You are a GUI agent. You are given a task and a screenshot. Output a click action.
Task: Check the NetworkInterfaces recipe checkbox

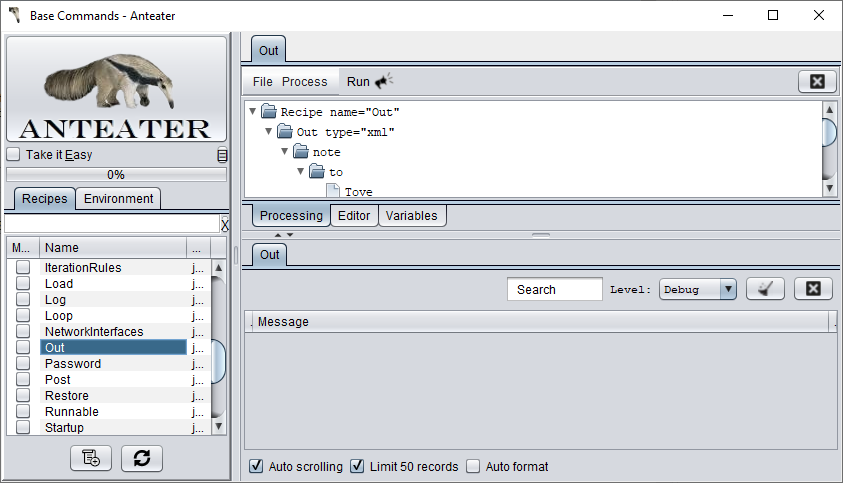click(x=23, y=331)
